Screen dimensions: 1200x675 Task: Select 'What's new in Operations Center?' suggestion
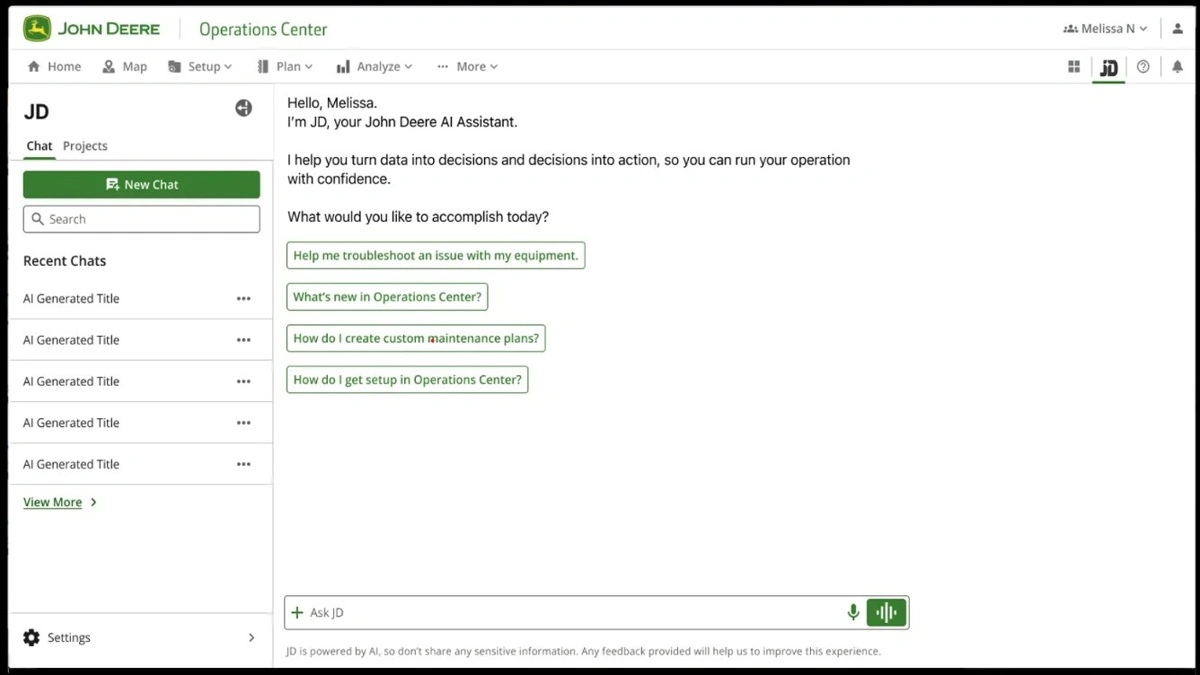tap(387, 297)
